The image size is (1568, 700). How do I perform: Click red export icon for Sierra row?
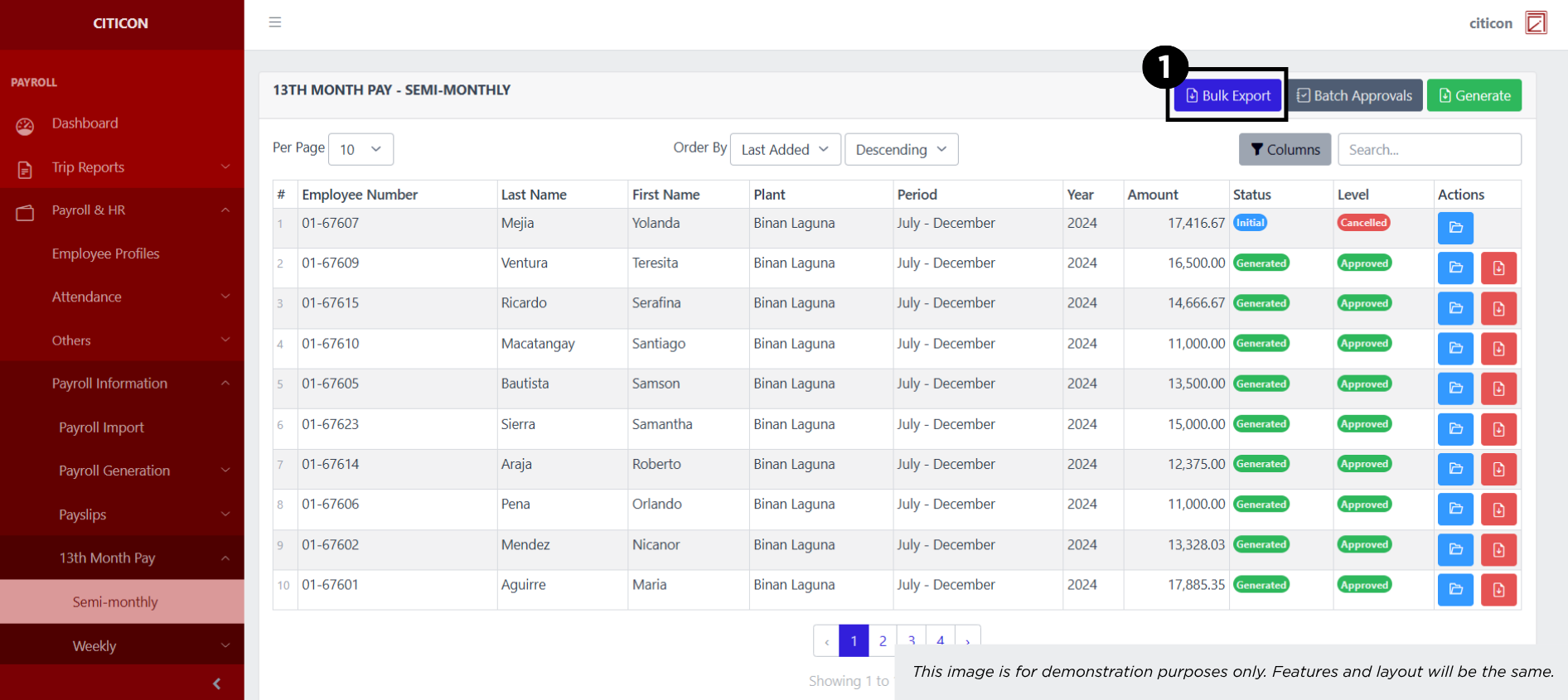tap(1498, 429)
